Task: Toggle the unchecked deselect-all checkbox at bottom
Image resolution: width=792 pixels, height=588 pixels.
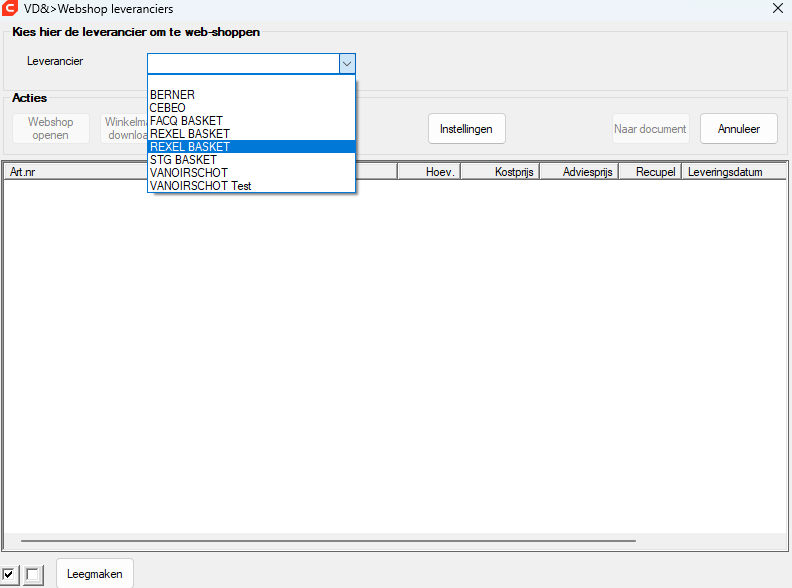Action: [x=33, y=574]
